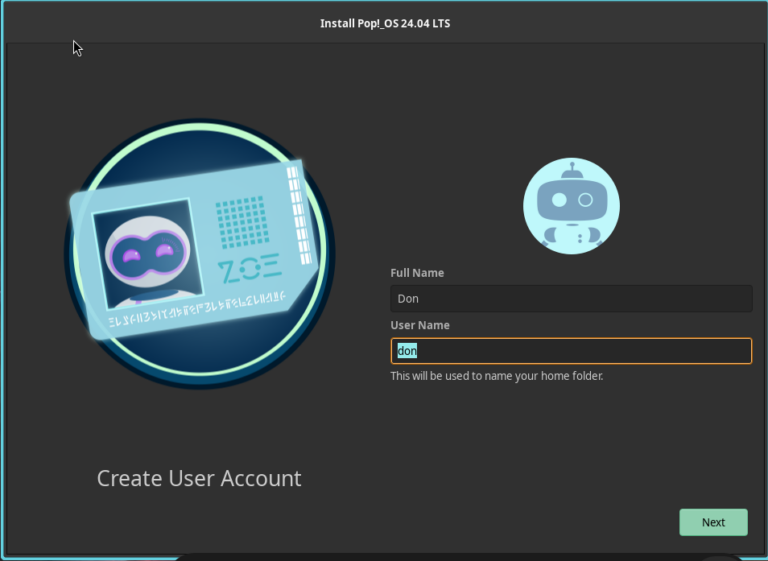Click the "User Name" field label

click(x=420, y=325)
